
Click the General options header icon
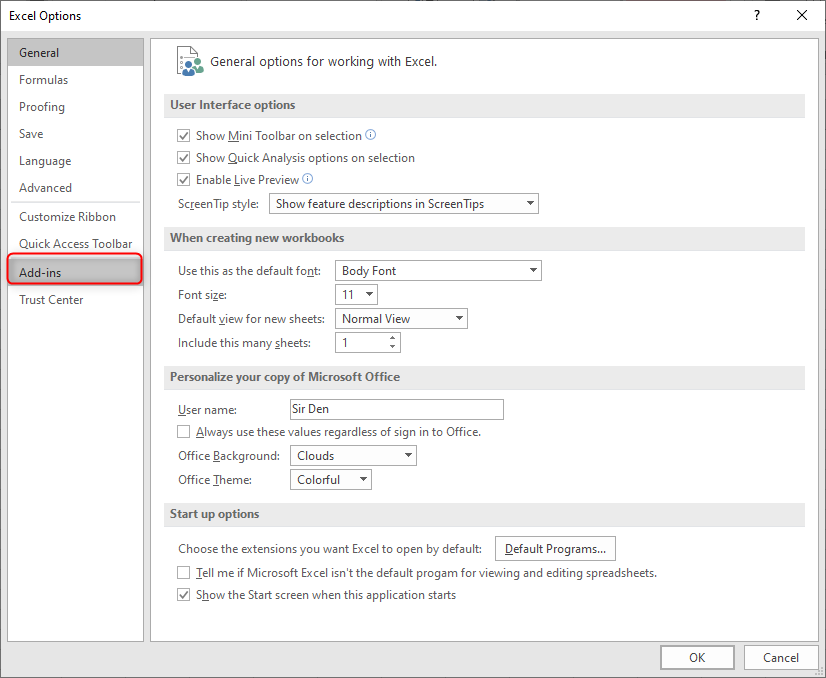[190, 61]
